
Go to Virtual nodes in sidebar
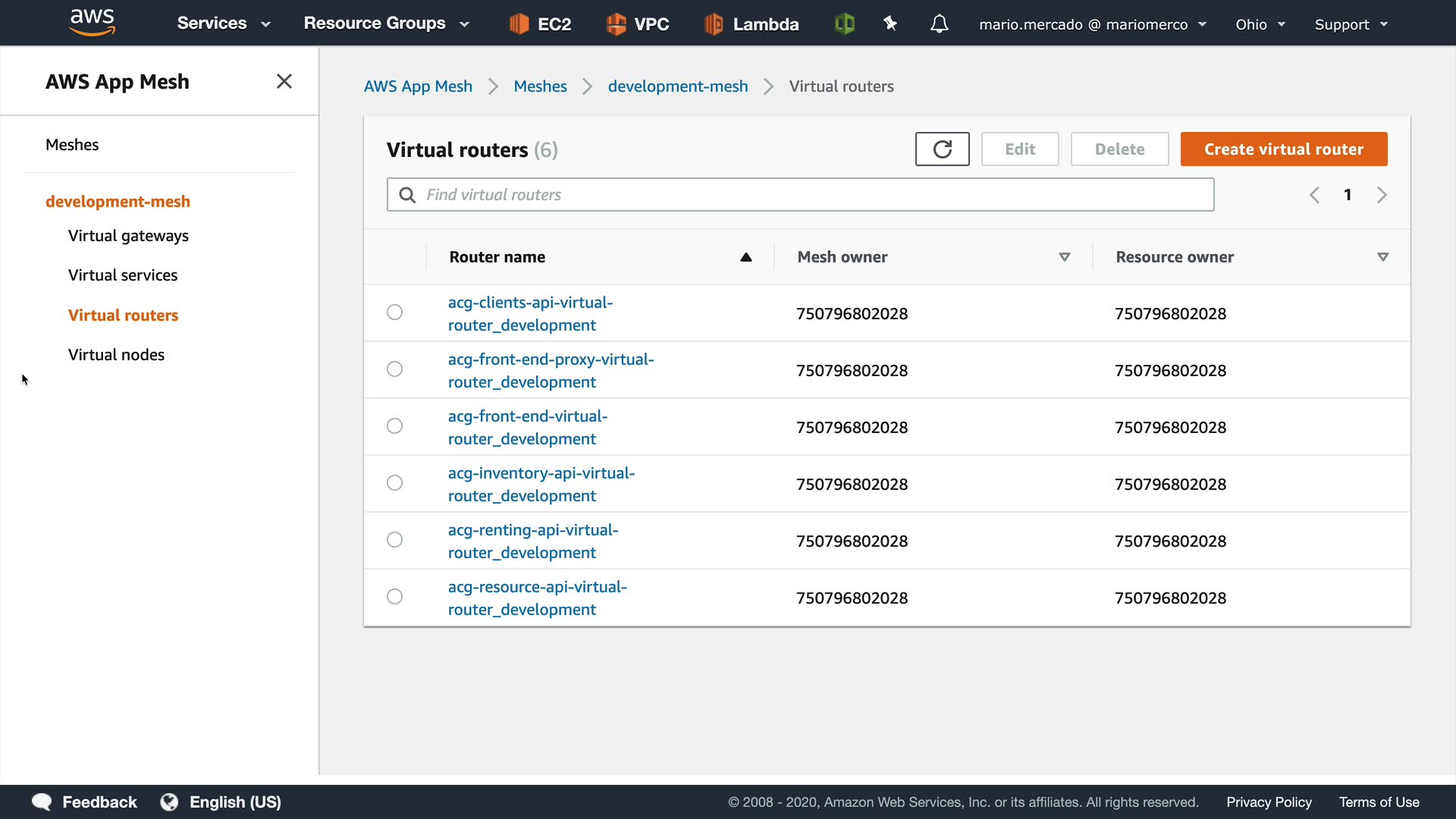(116, 355)
